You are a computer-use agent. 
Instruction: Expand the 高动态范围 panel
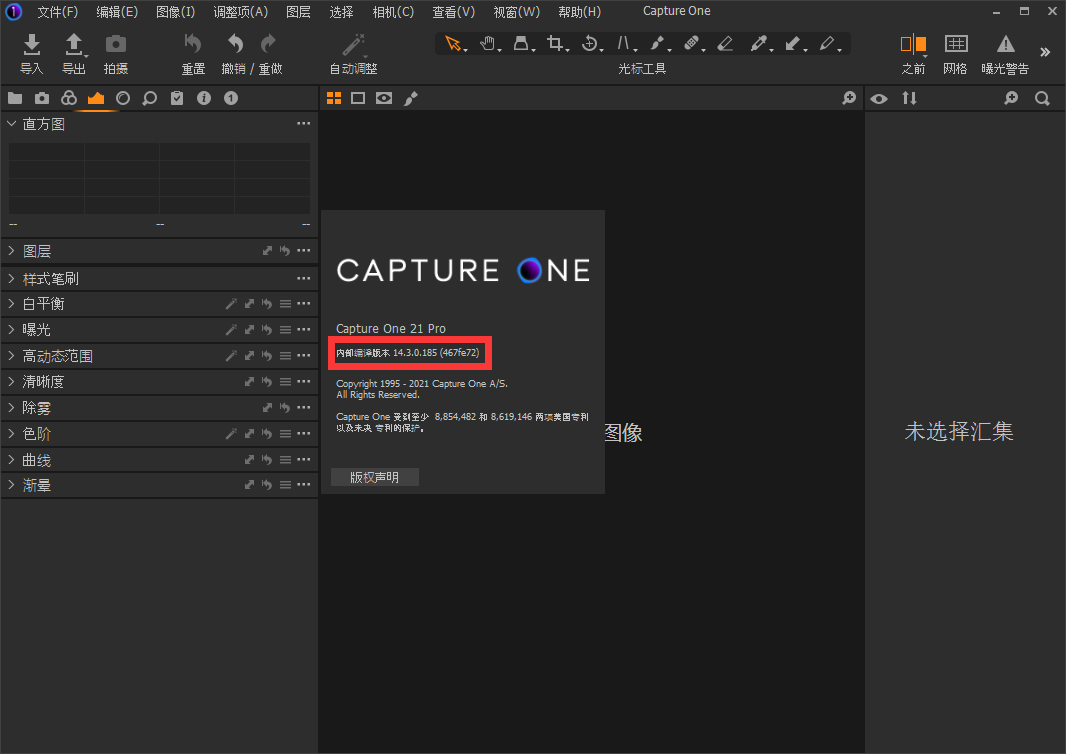[x=12, y=356]
